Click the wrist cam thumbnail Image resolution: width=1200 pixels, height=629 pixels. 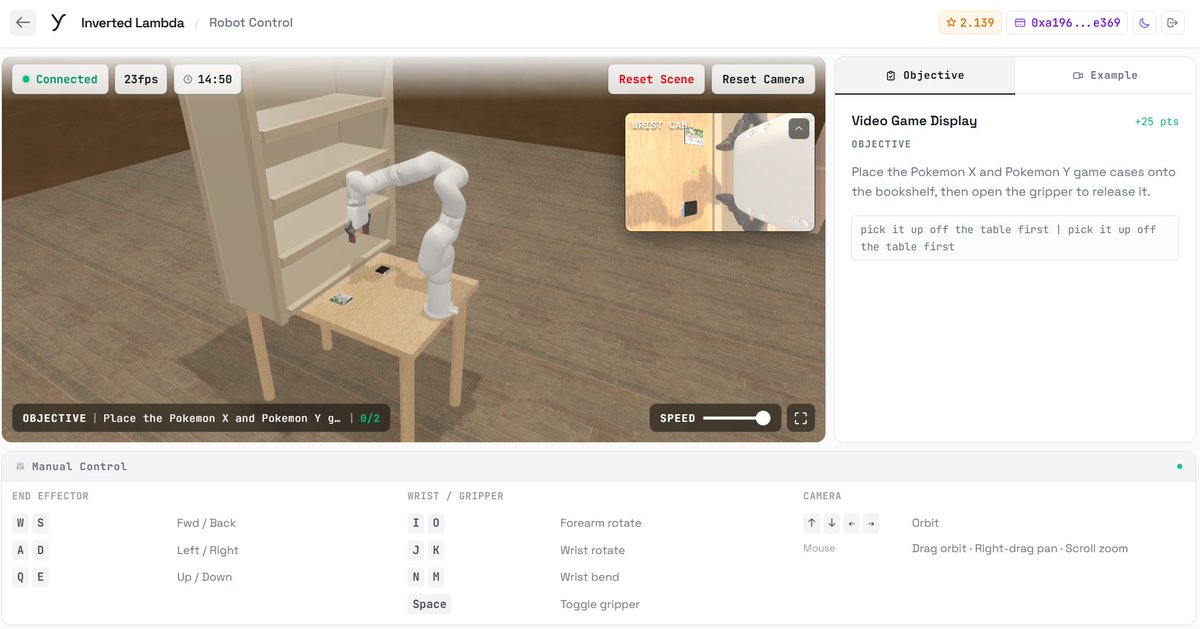720,172
